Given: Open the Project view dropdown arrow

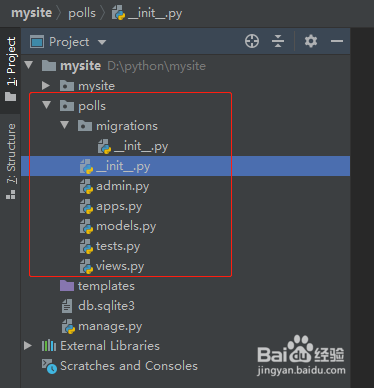Looking at the screenshot, I should 102,42.
